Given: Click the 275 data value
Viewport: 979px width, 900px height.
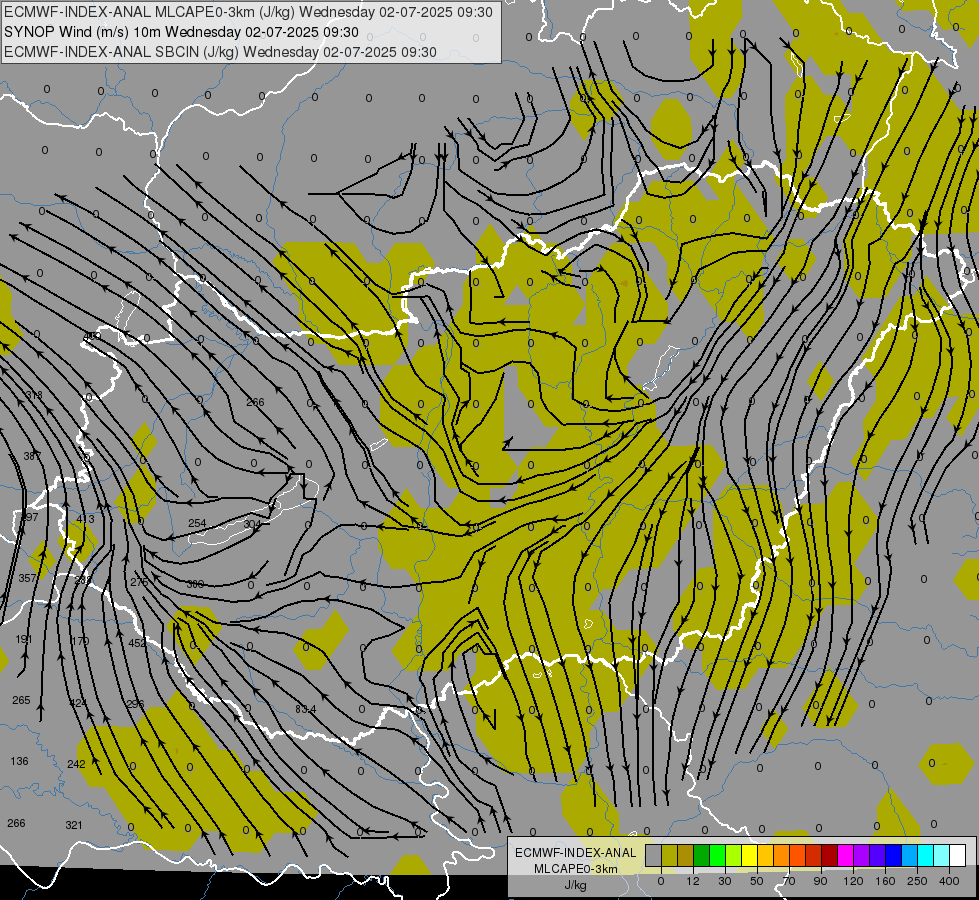Looking at the screenshot, I should point(139,582).
